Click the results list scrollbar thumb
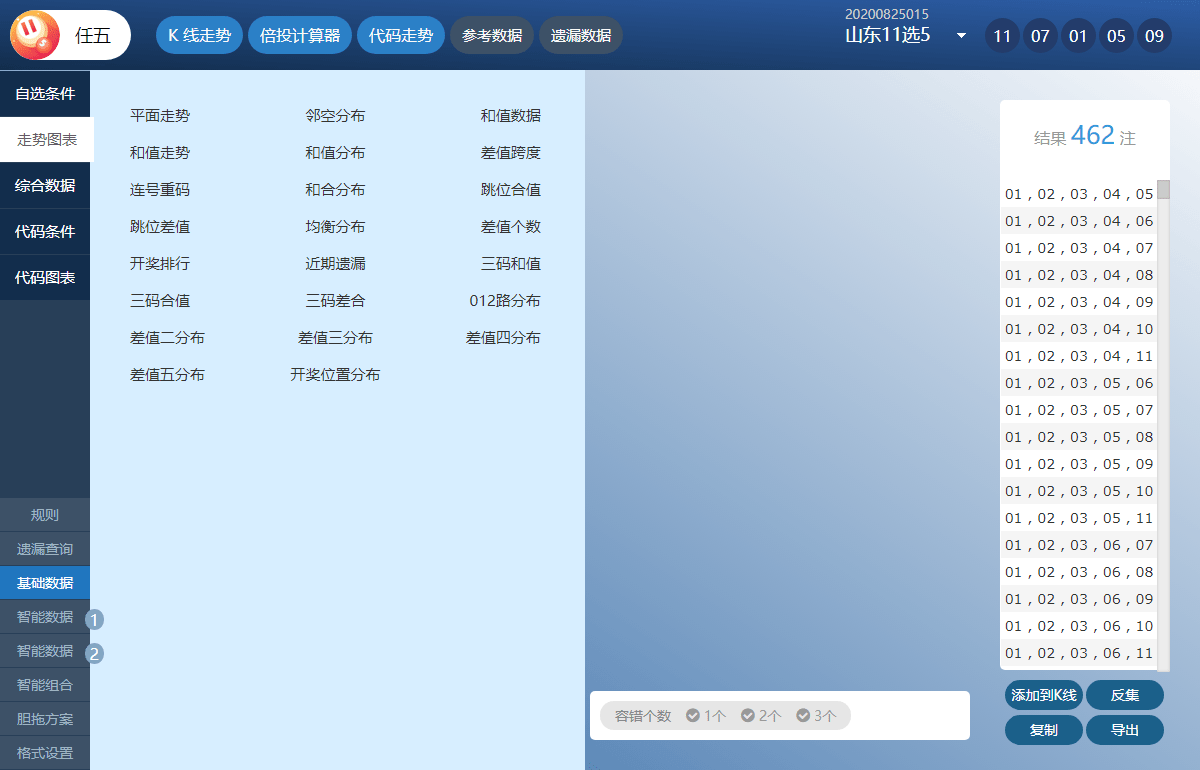Viewport: 1200px width, 770px height. tap(1163, 190)
